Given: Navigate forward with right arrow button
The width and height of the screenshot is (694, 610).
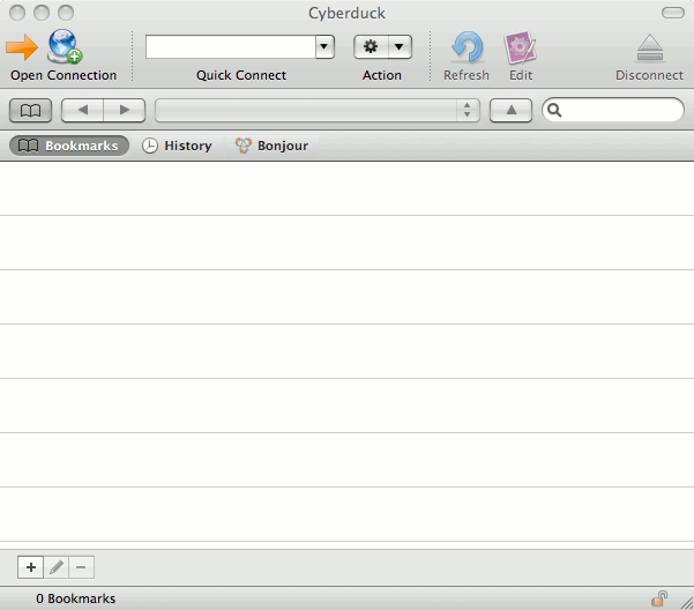Looking at the screenshot, I should click(x=124, y=110).
